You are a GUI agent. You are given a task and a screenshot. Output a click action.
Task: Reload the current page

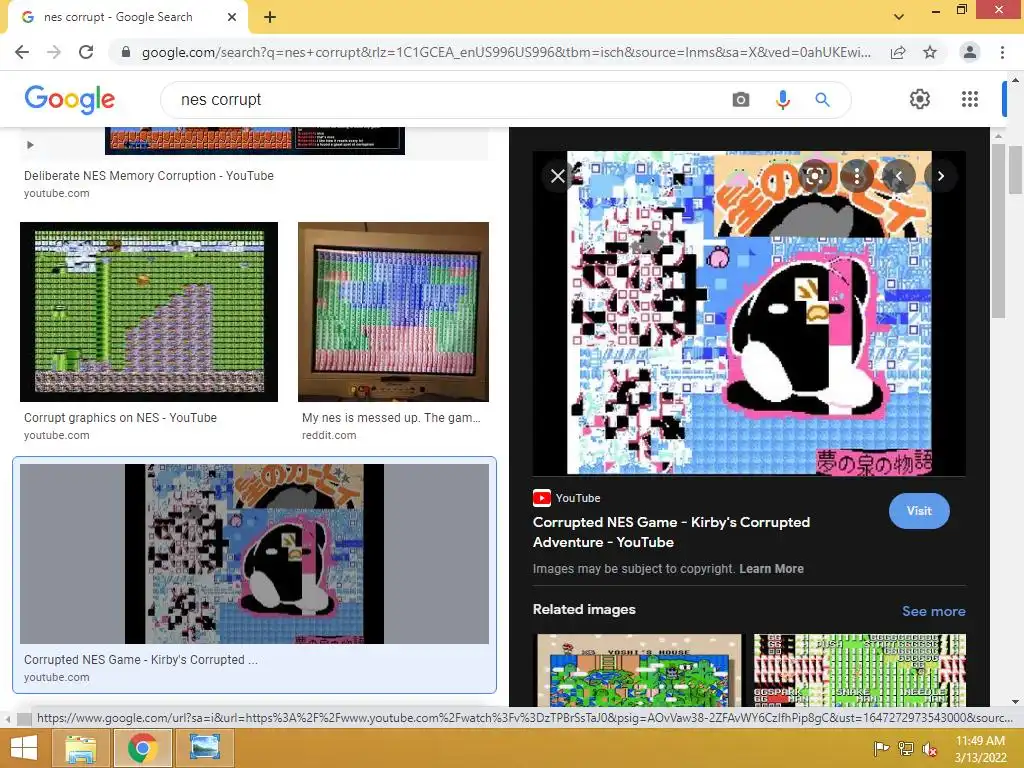pos(86,52)
